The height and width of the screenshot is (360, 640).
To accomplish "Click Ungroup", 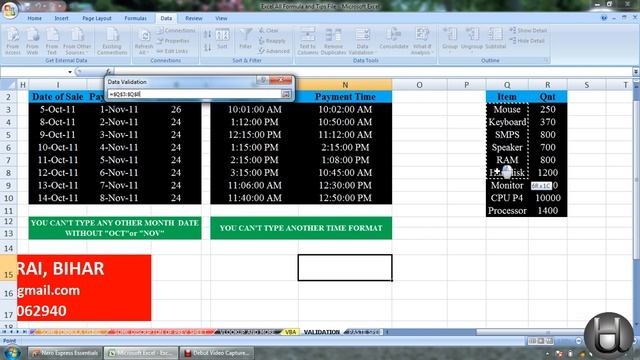I will (x=472, y=39).
